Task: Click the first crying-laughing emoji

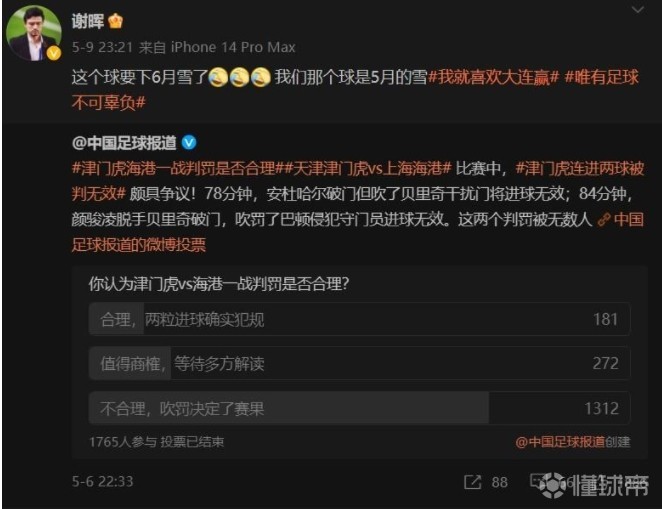Action: [x=219, y=77]
